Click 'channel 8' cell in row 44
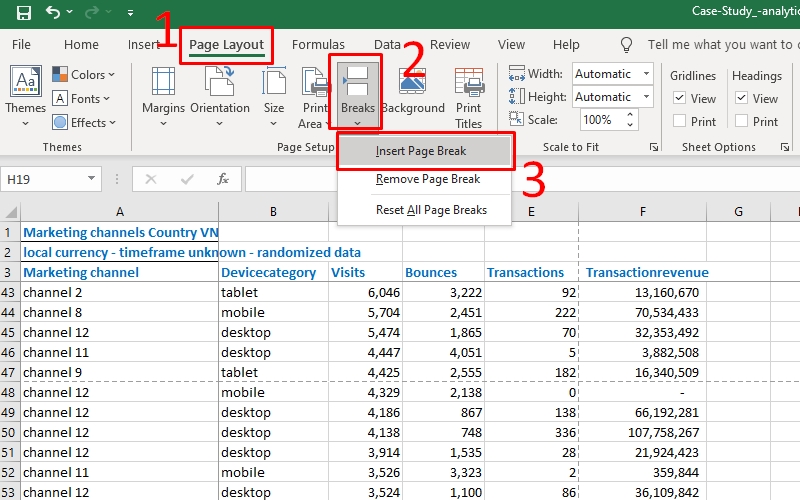The image size is (800, 500). click(x=119, y=312)
